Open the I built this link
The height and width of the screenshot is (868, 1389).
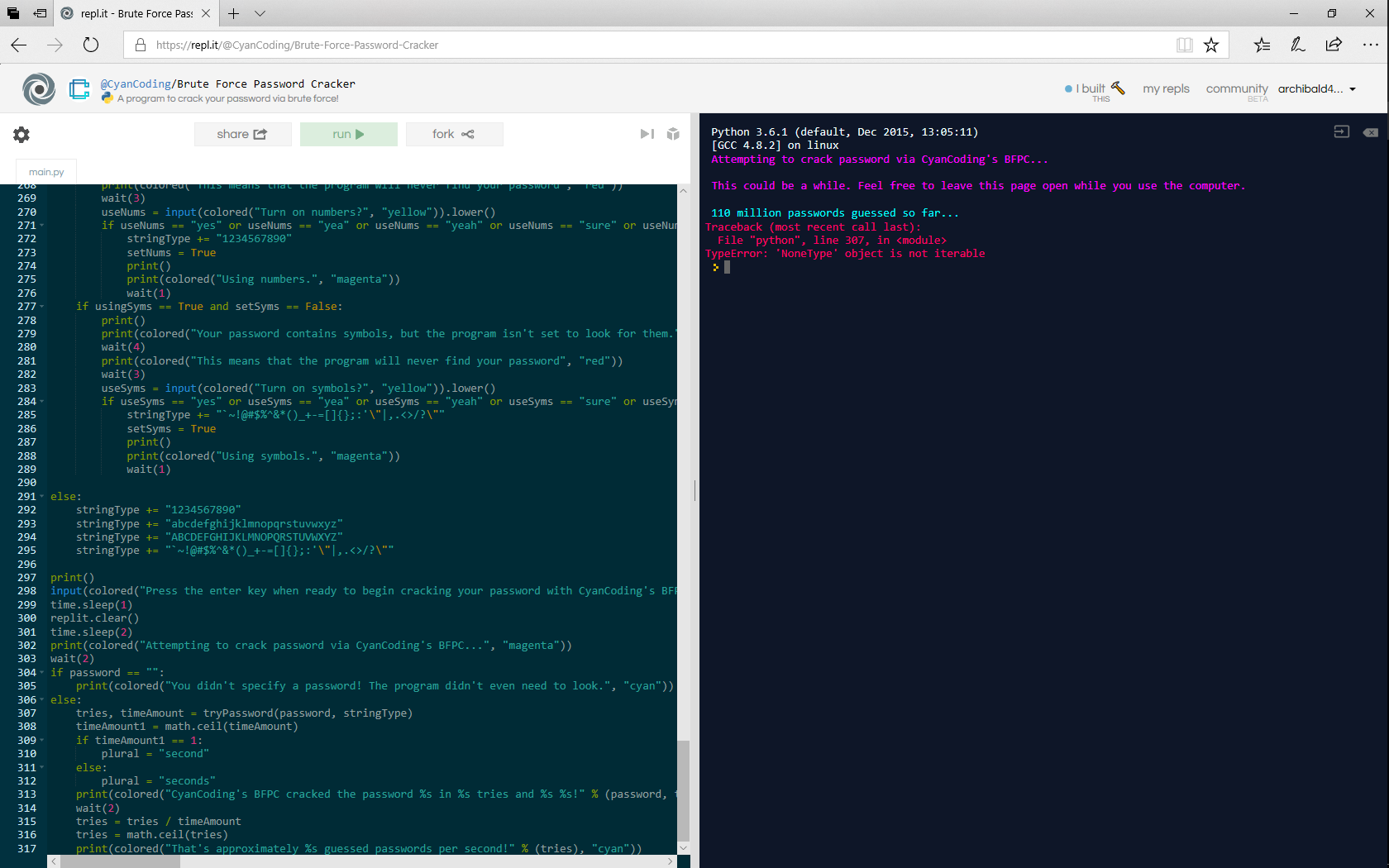pos(1095,89)
